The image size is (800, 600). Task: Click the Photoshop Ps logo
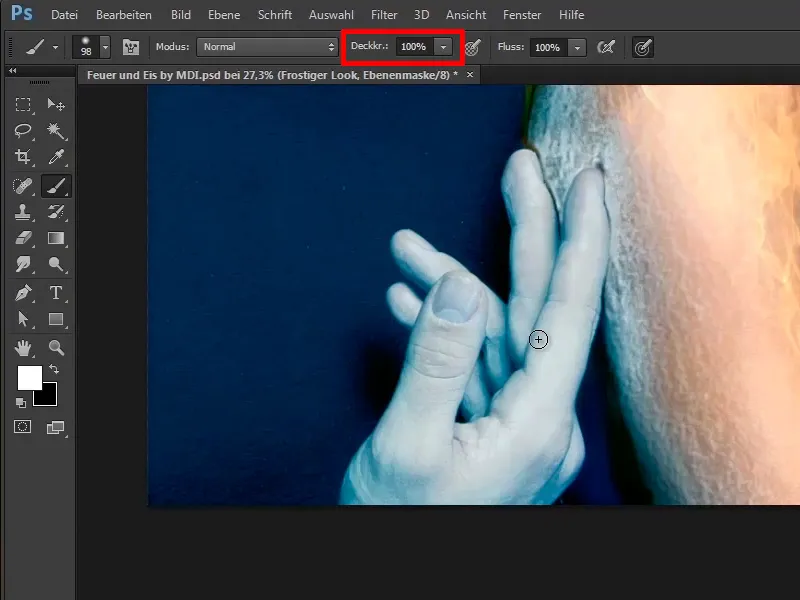(x=21, y=13)
